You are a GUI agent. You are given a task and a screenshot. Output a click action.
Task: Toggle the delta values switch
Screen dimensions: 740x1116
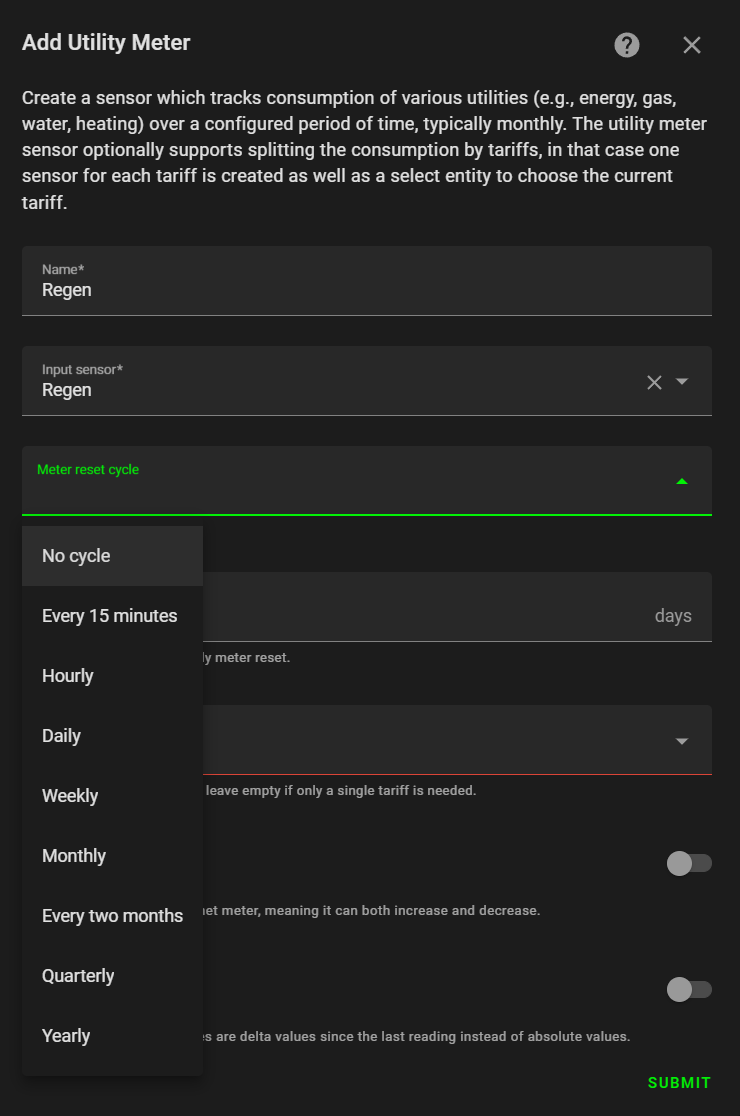[689, 989]
